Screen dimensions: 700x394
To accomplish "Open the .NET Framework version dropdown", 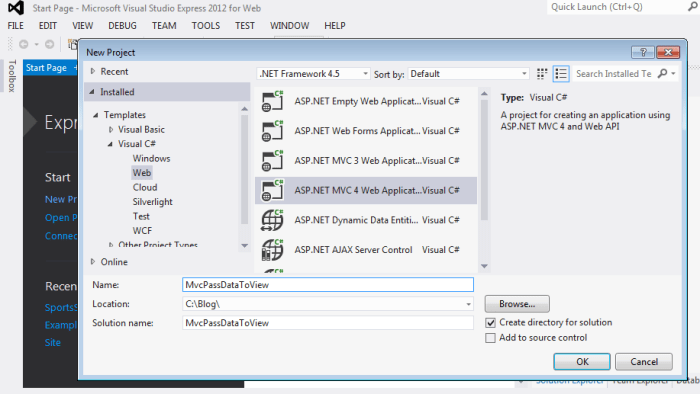I will (313, 74).
